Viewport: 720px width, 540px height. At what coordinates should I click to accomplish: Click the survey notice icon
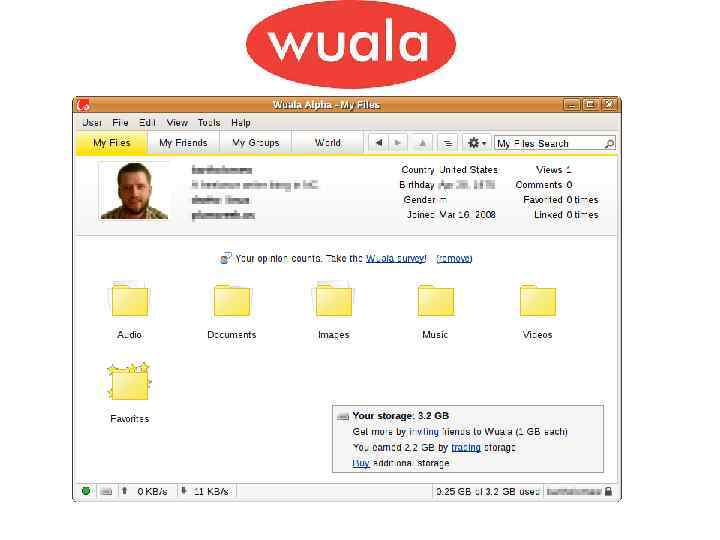point(225,258)
